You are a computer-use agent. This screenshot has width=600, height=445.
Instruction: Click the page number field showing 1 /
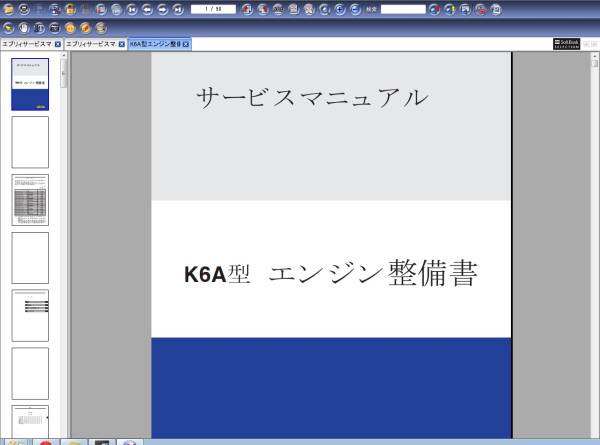[213, 9]
